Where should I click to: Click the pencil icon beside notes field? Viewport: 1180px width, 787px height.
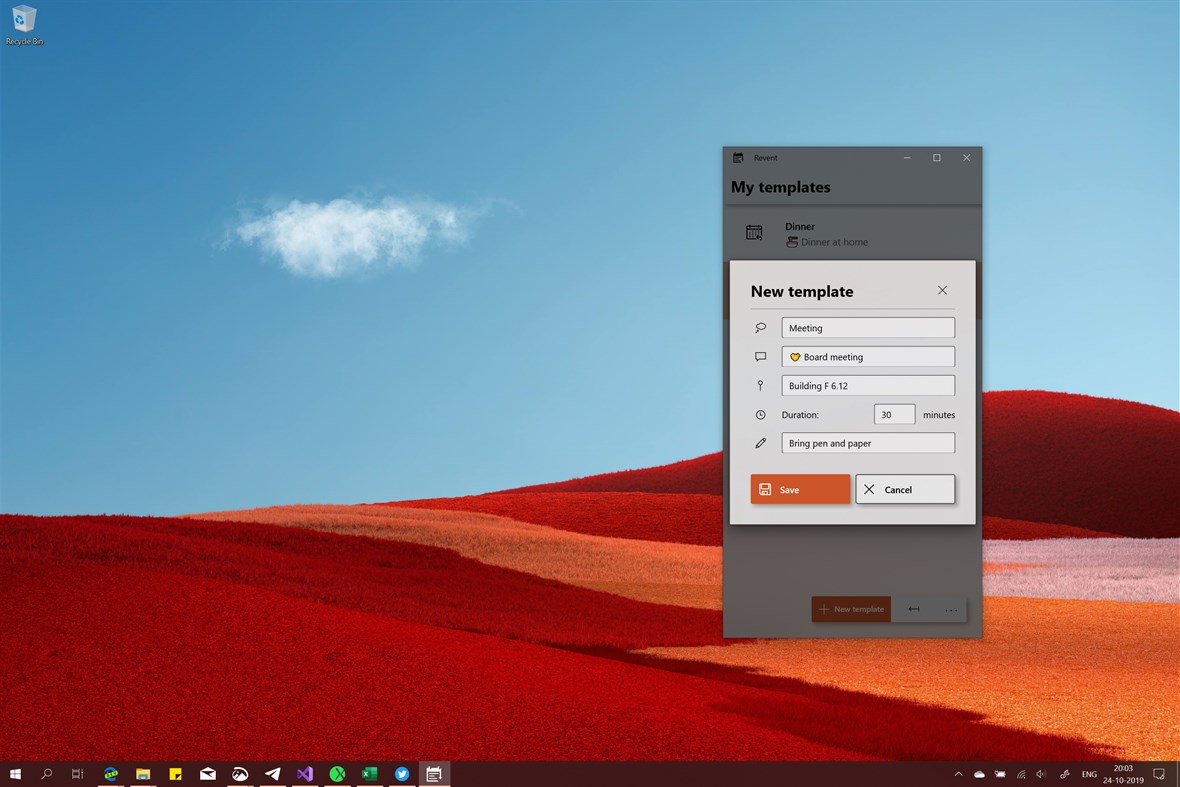pyautogui.click(x=761, y=443)
